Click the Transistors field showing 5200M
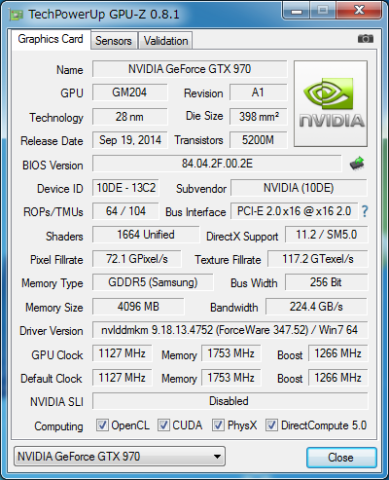The width and height of the screenshot is (389, 480). click(258, 140)
